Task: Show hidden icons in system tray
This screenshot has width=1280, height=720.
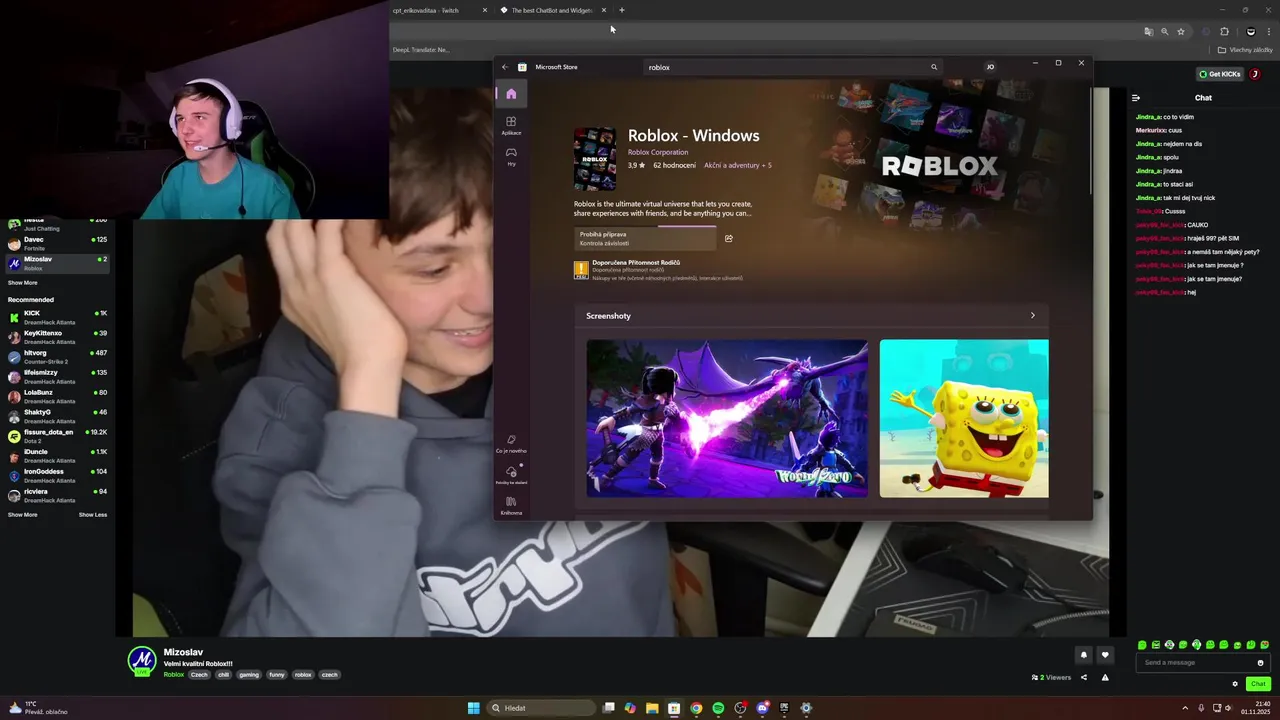Action: (1186, 708)
